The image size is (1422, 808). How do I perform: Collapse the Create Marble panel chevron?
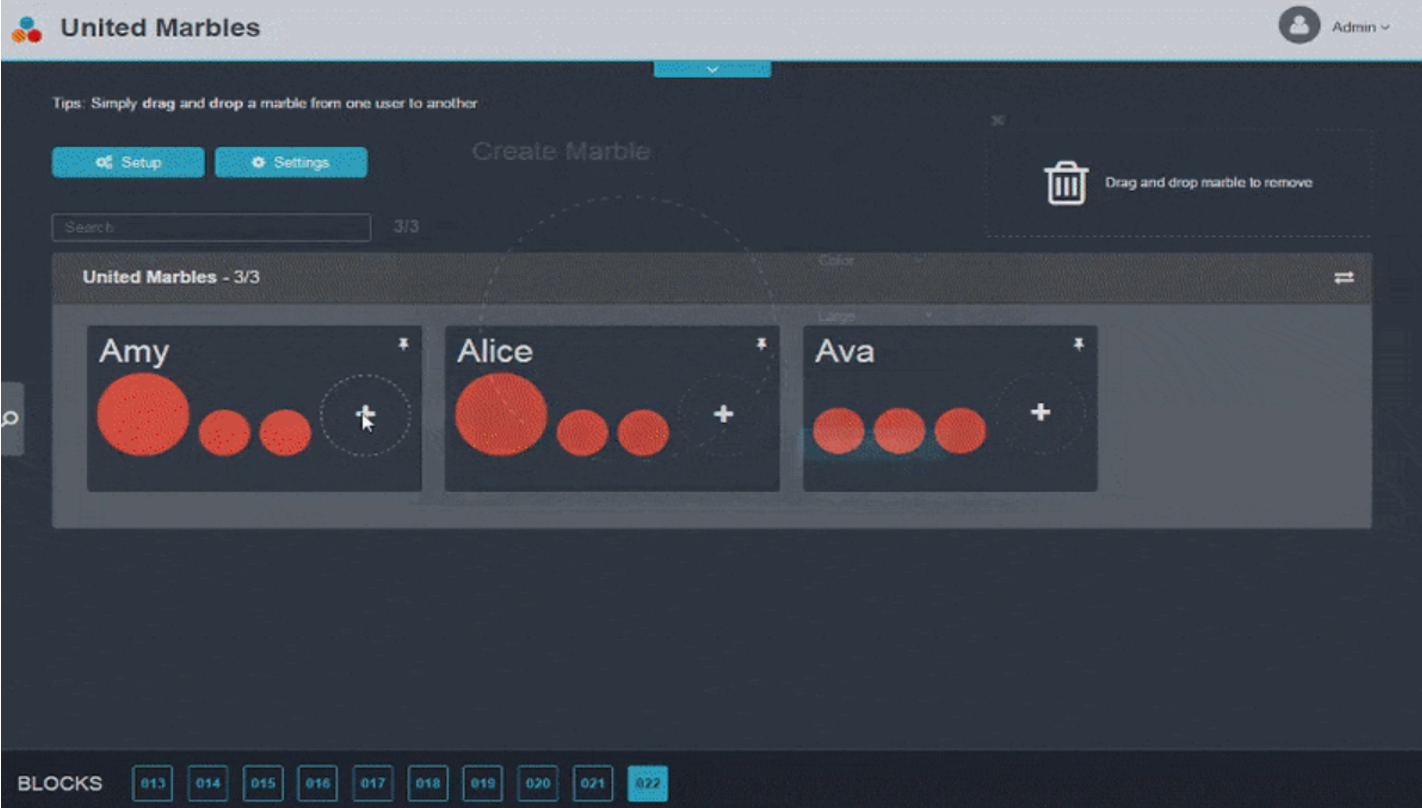coord(712,66)
